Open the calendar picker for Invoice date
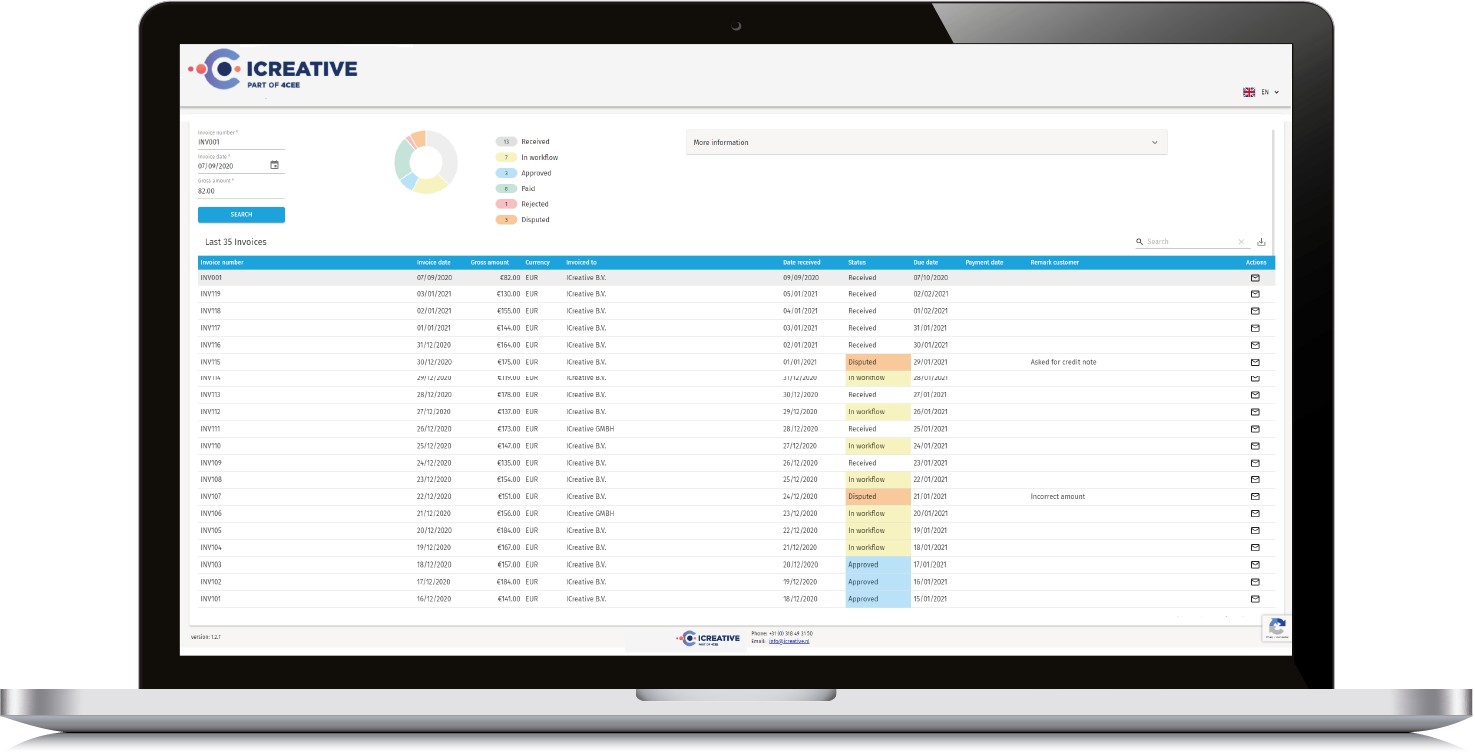Viewport: 1475px width, 753px height. tap(274, 165)
